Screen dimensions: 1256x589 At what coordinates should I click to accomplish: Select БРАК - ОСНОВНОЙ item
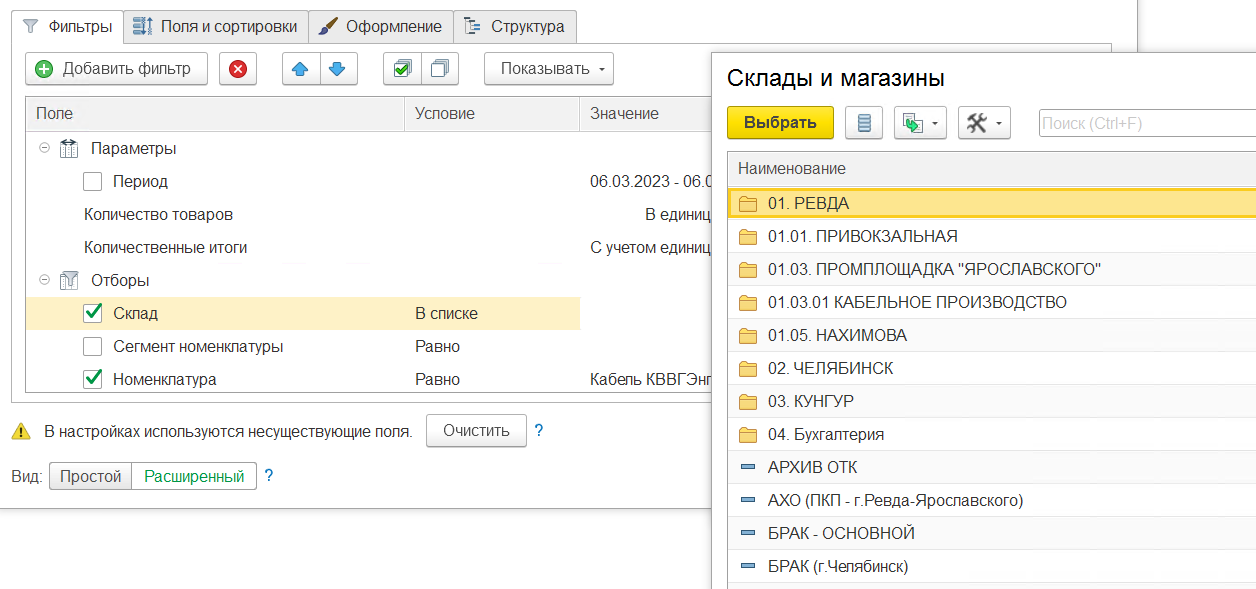[991, 533]
